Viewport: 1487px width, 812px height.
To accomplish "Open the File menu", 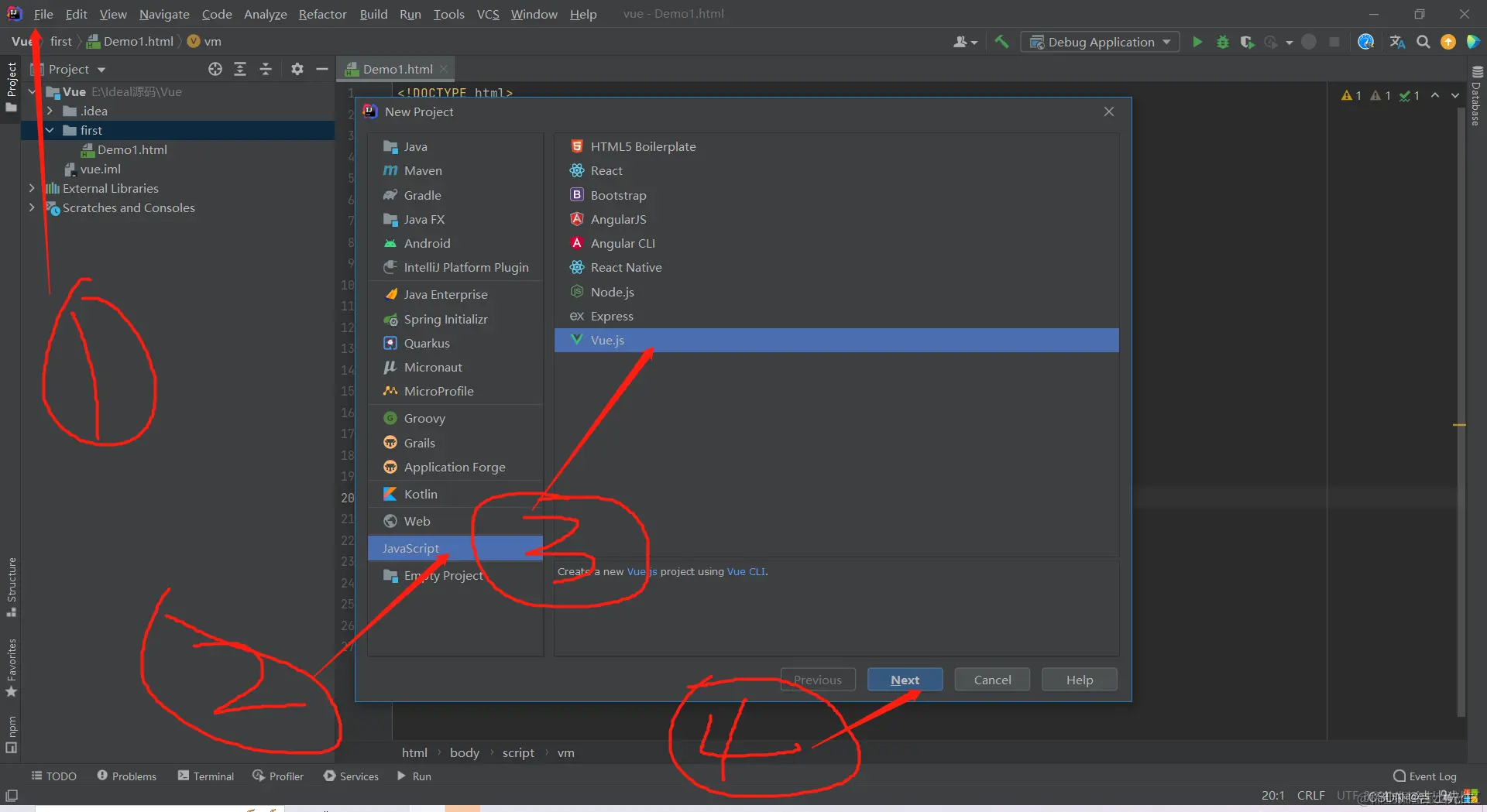I will click(43, 14).
